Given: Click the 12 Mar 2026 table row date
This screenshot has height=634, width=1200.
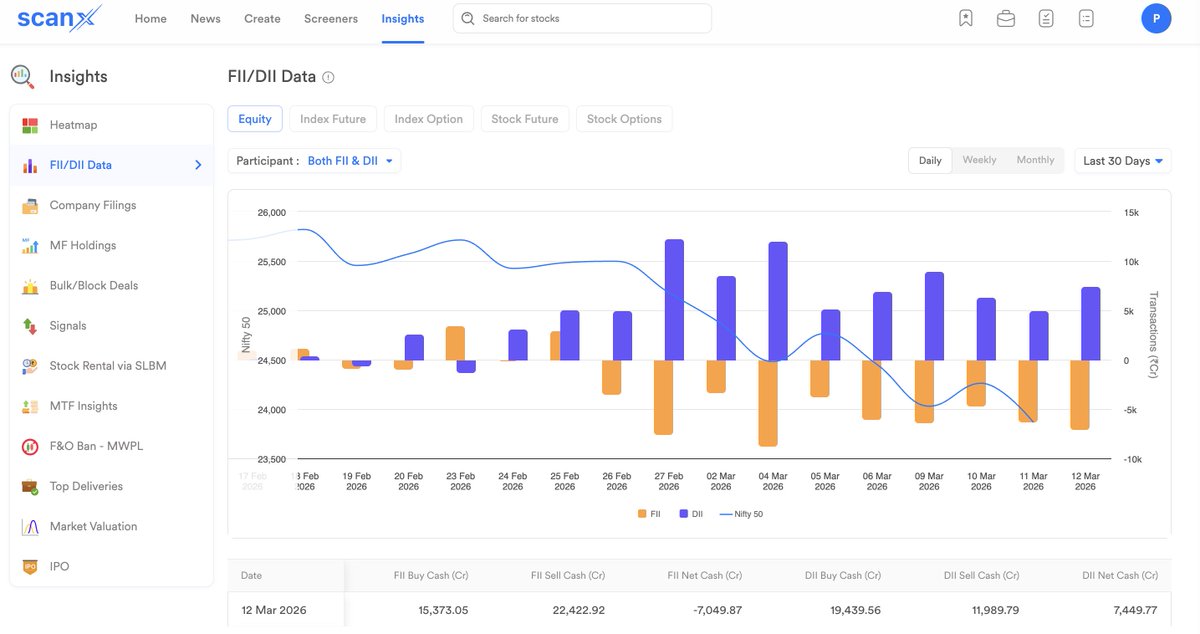Looking at the screenshot, I should (274, 610).
